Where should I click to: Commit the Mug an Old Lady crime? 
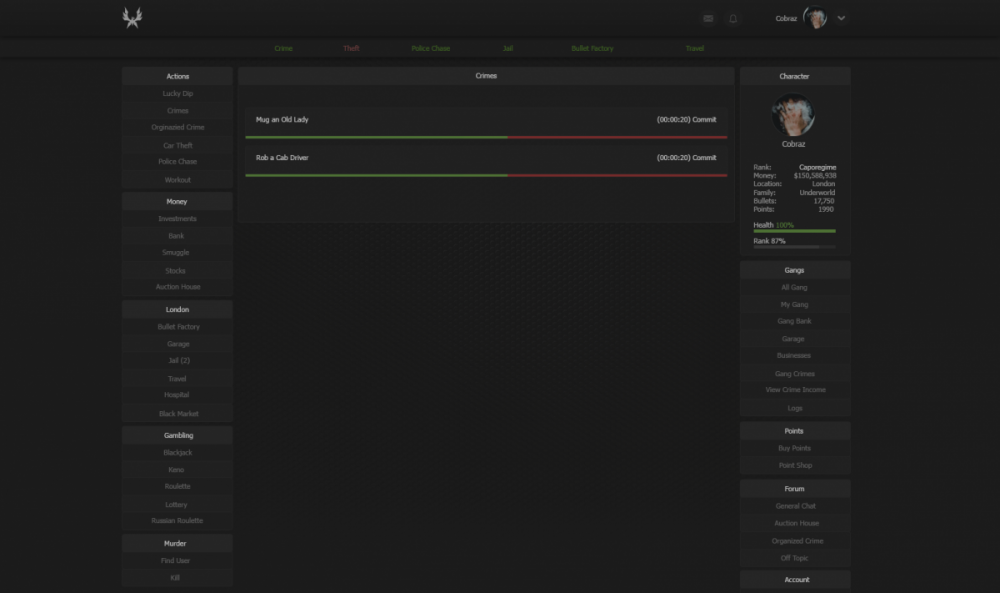click(704, 120)
